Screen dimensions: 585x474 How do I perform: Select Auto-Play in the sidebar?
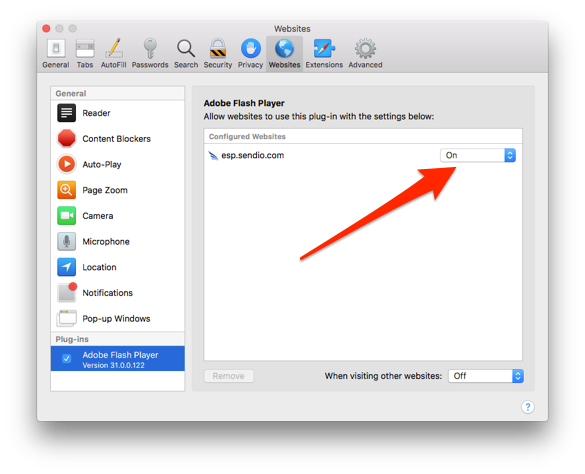(118, 164)
